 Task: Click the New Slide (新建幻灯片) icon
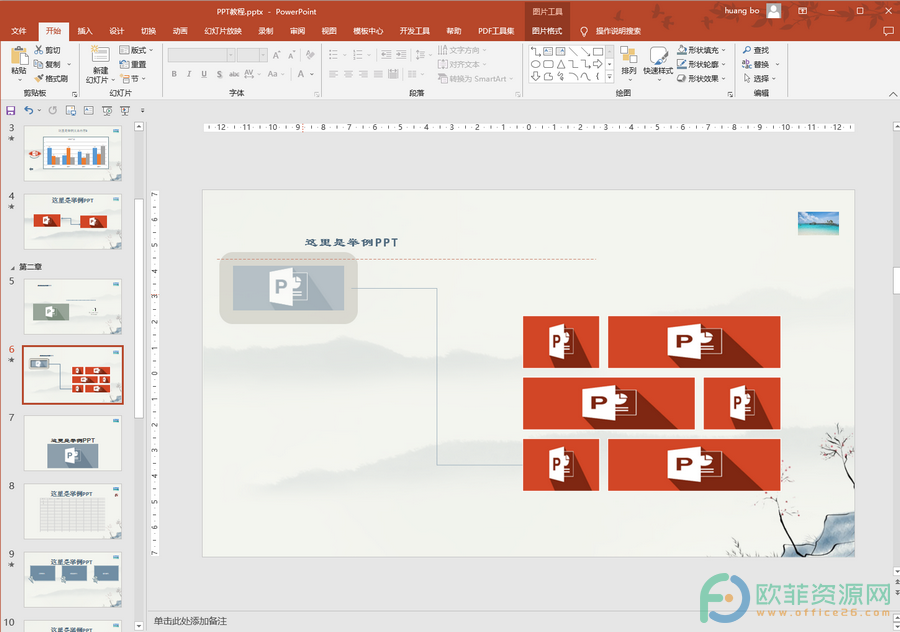coord(100,55)
